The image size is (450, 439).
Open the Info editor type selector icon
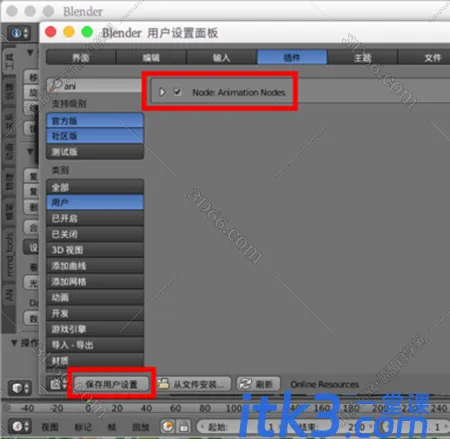[19, 33]
